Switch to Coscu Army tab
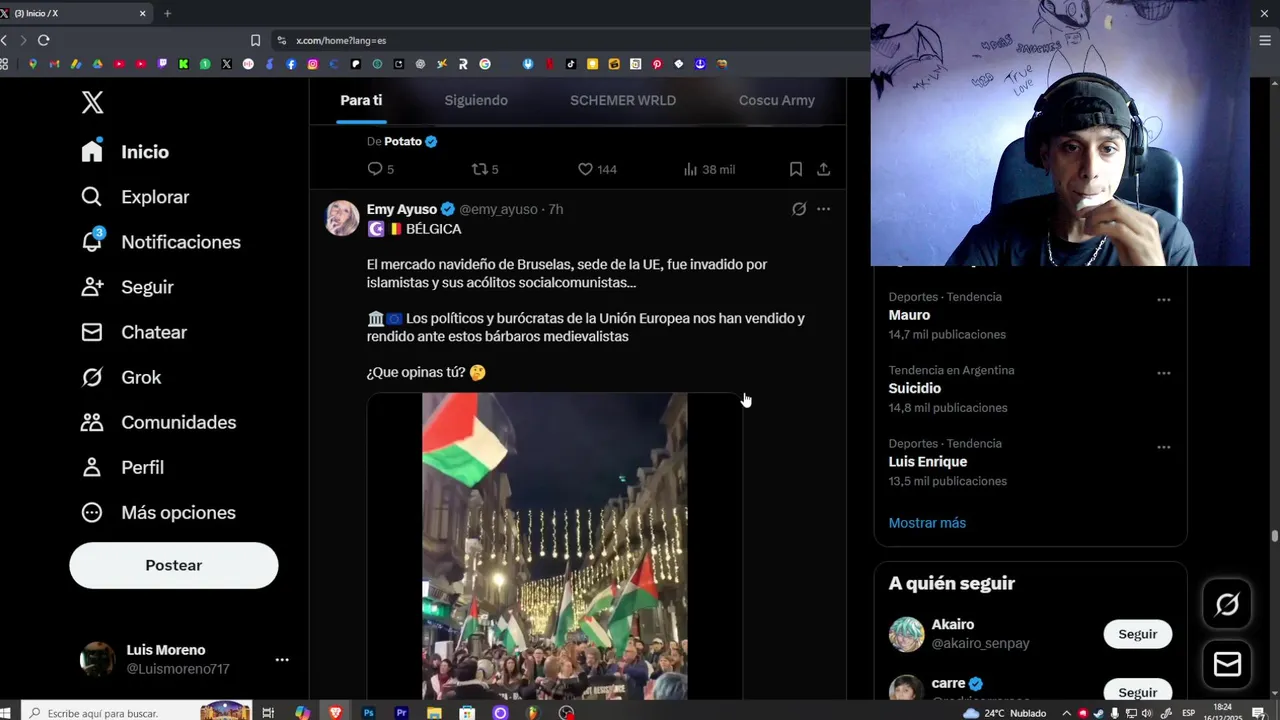This screenshot has height=720, width=1280. [x=777, y=100]
